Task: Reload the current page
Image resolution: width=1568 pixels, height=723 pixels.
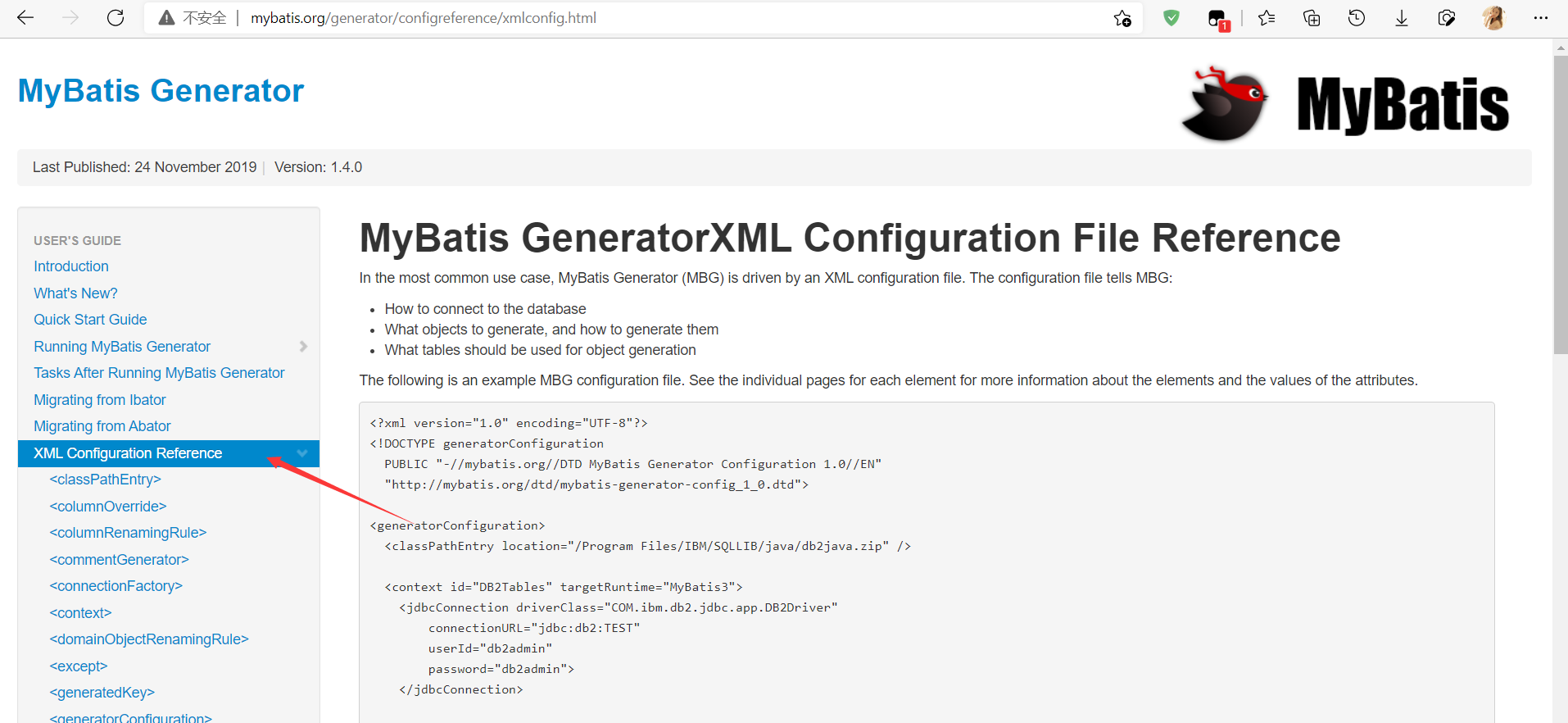Action: coord(116,17)
